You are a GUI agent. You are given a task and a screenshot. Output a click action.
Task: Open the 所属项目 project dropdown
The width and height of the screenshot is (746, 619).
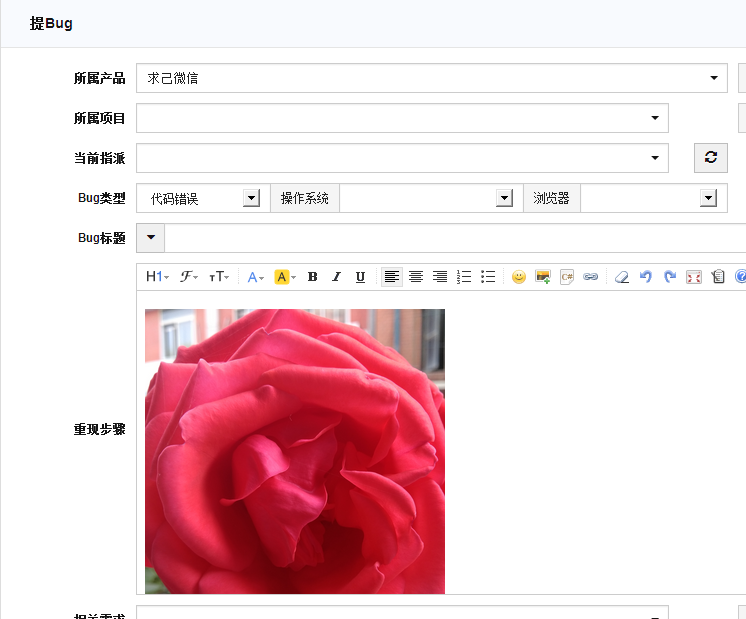(402, 118)
